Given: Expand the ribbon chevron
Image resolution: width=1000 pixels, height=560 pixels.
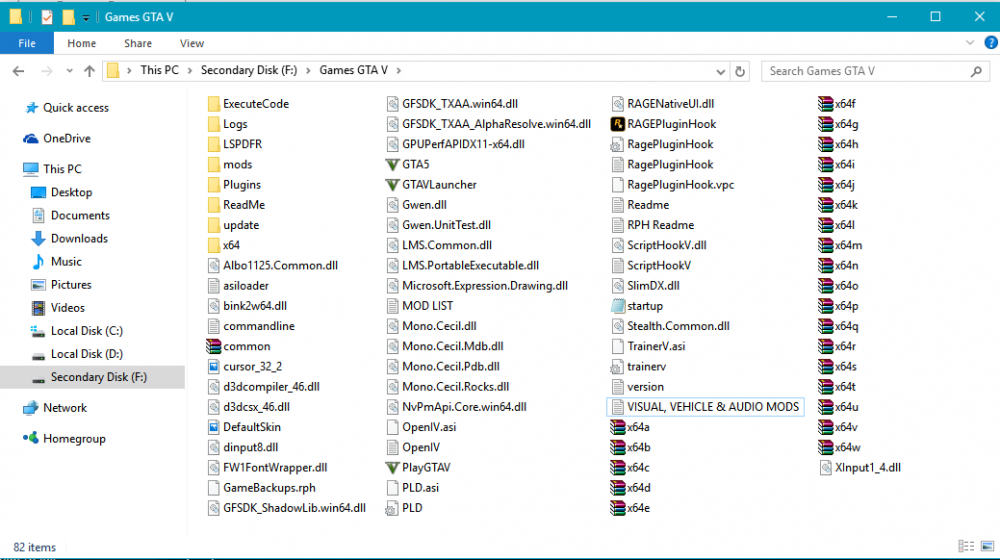Looking at the screenshot, I should (969, 43).
